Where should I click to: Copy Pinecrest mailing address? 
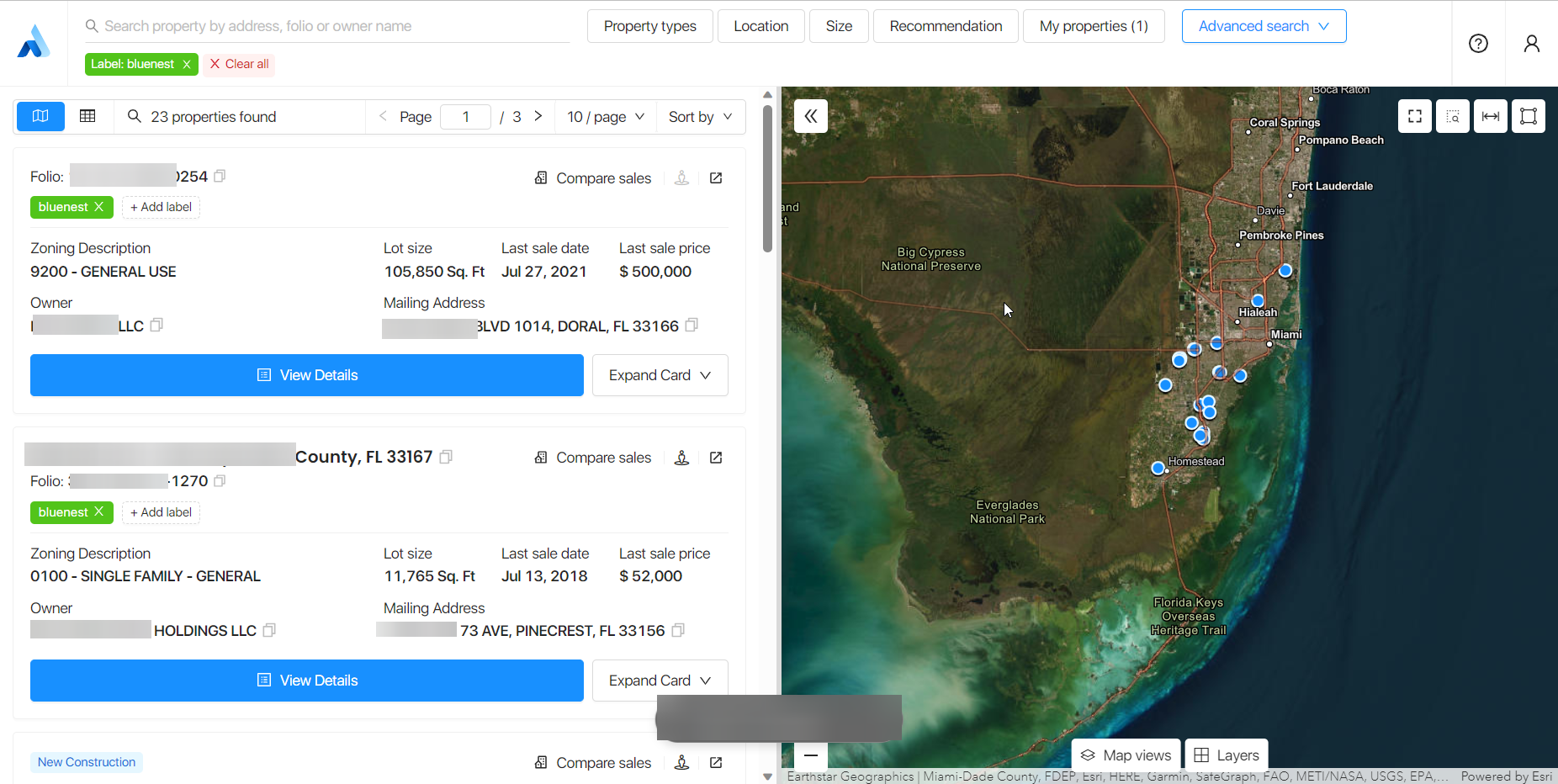point(678,630)
